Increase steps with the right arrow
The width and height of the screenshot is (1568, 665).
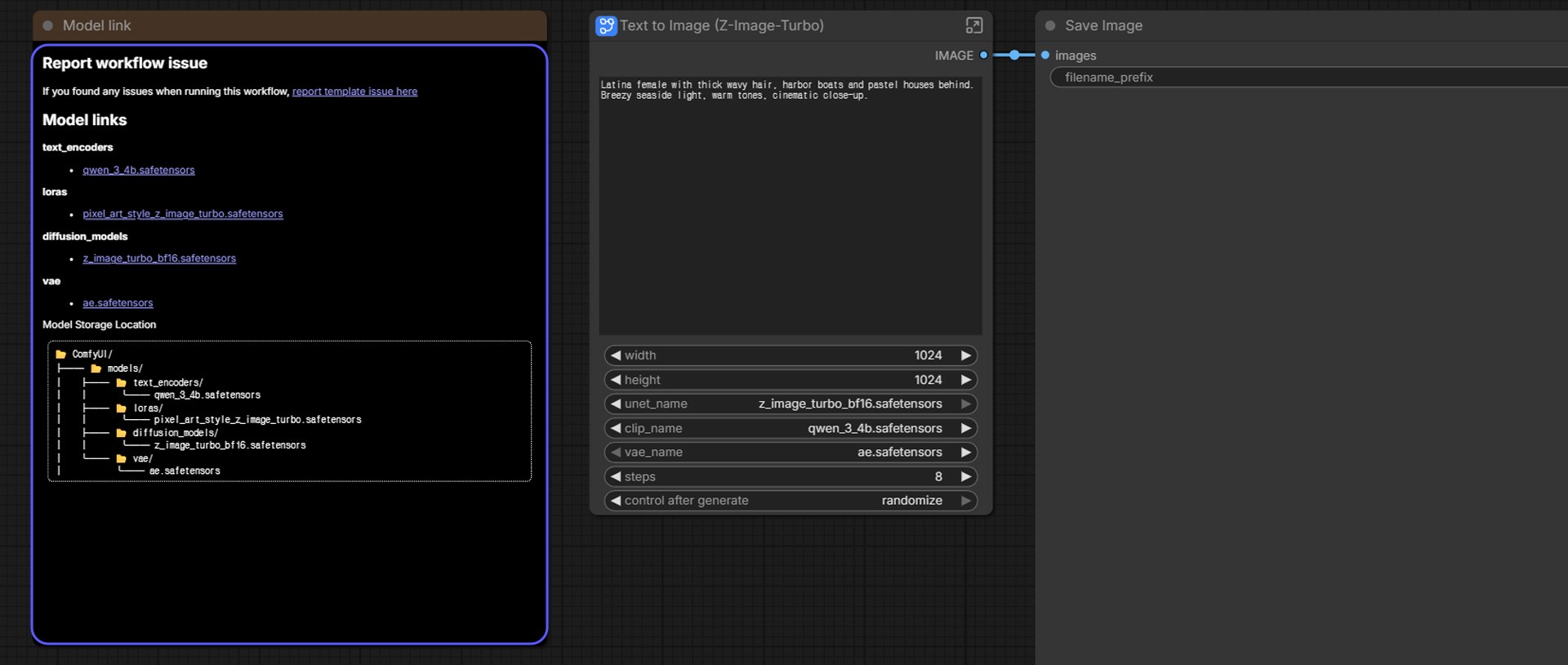[966, 476]
